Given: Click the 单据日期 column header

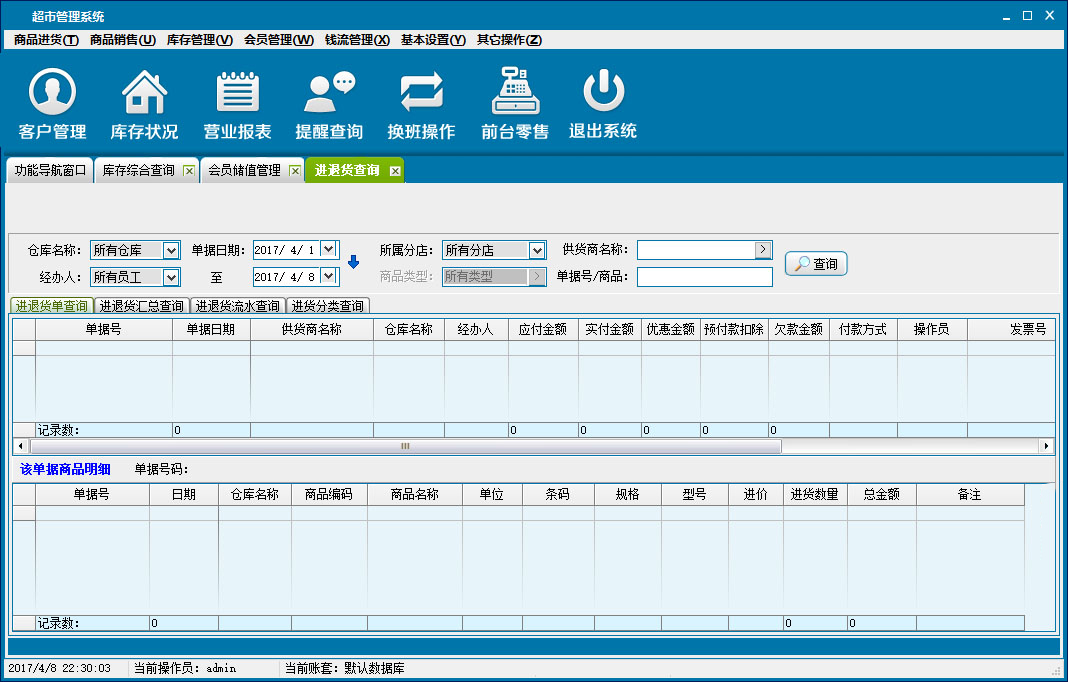Looking at the screenshot, I should [x=211, y=329].
